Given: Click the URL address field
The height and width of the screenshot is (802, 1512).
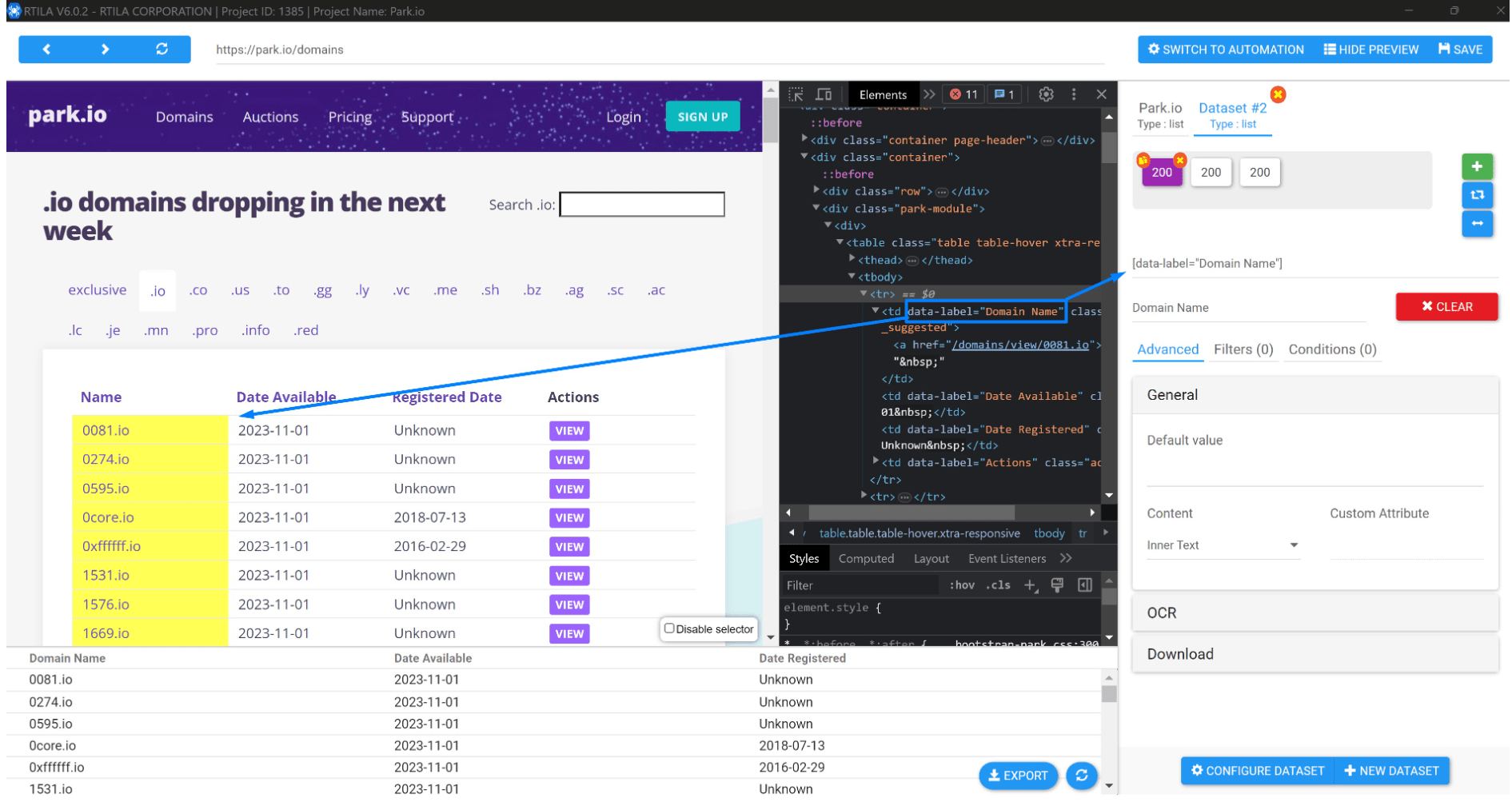Looking at the screenshot, I should [660, 50].
